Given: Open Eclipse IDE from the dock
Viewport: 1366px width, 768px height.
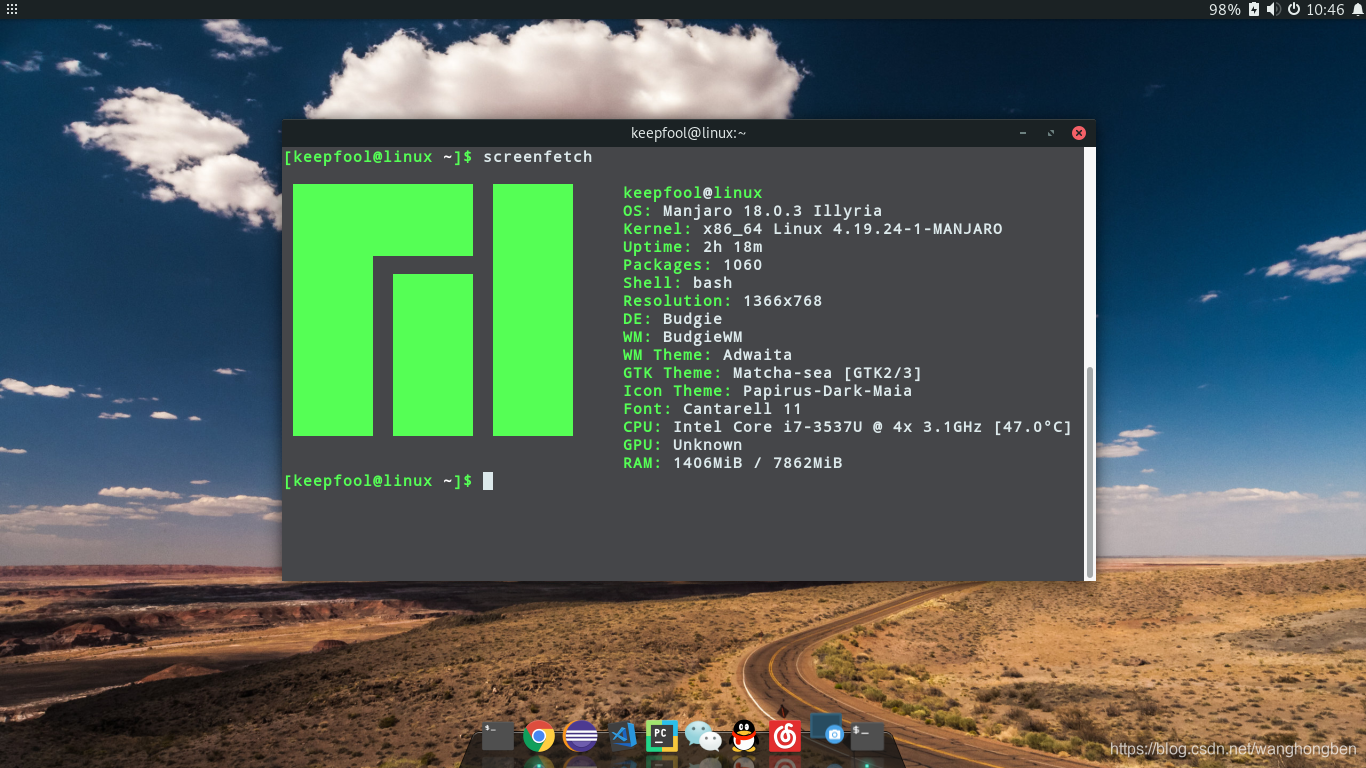Looking at the screenshot, I should click(x=580, y=736).
